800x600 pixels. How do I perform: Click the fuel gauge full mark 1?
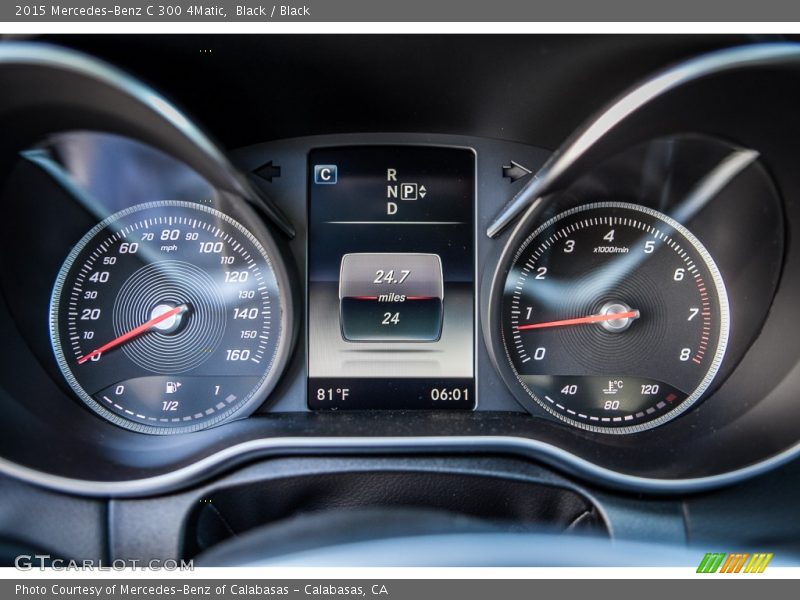tap(217, 390)
